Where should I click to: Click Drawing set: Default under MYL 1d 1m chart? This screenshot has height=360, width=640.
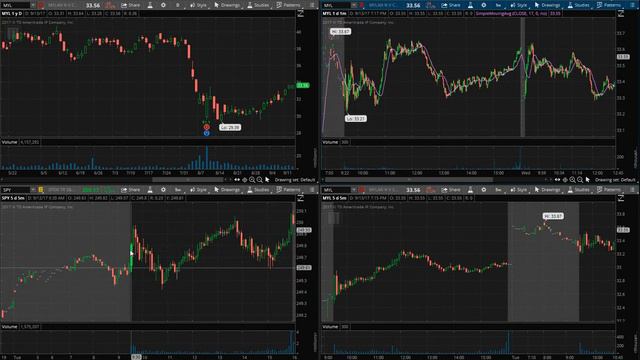[x=615, y=180]
